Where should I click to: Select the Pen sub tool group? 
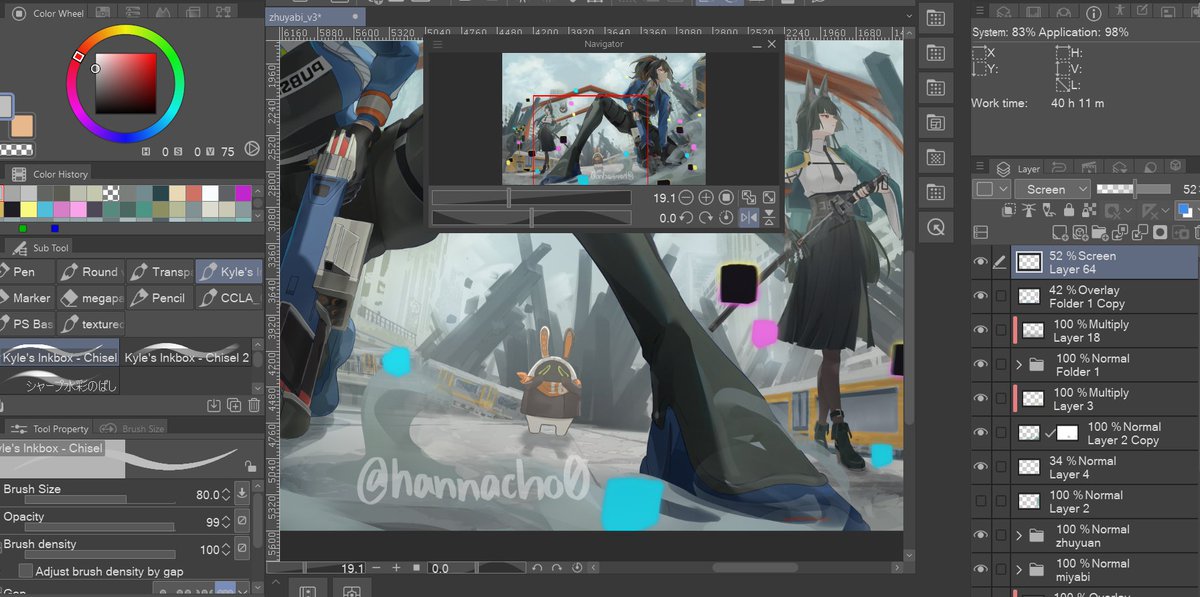pyautogui.click(x=24, y=271)
